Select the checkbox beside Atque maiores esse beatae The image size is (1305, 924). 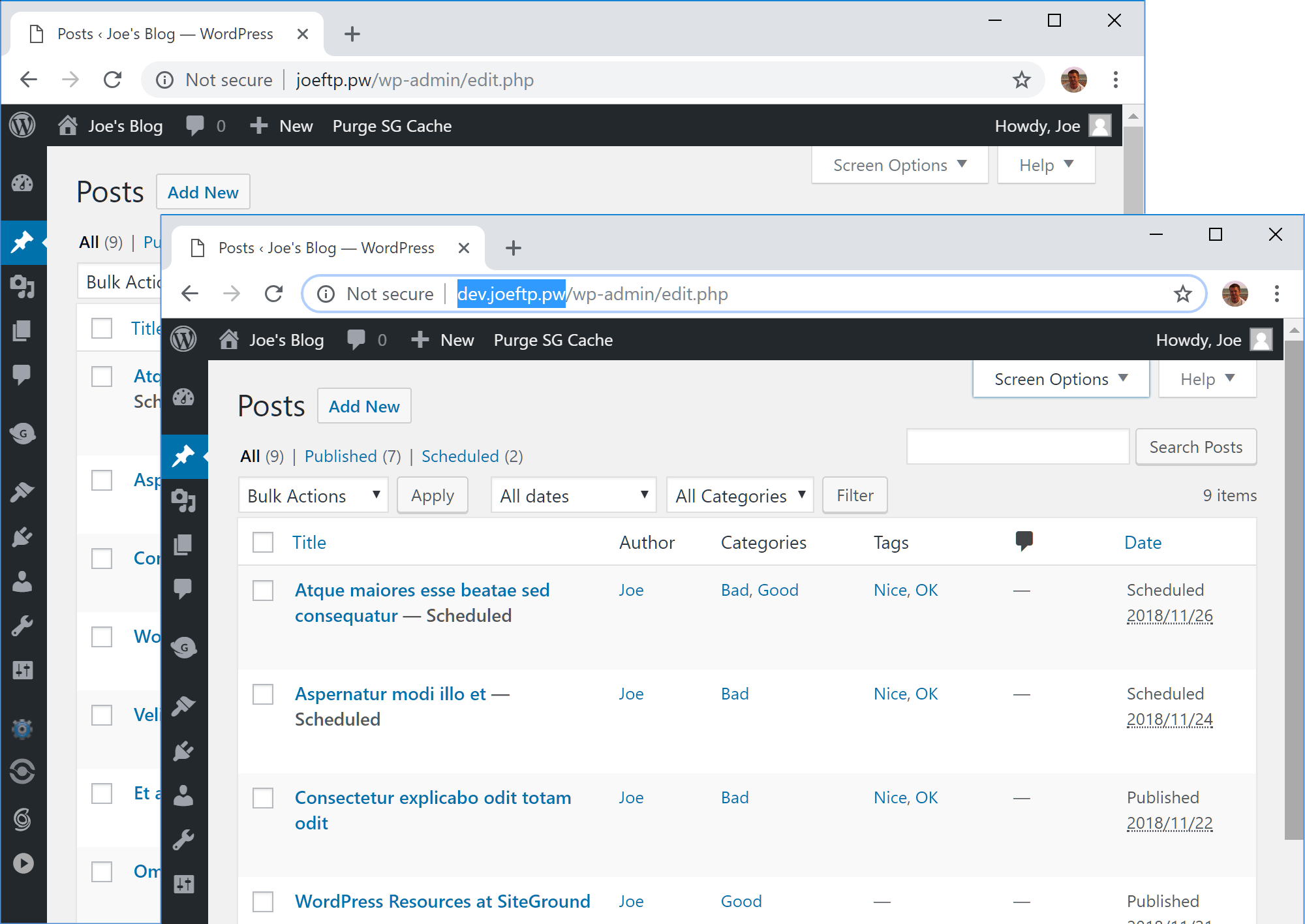coord(263,591)
